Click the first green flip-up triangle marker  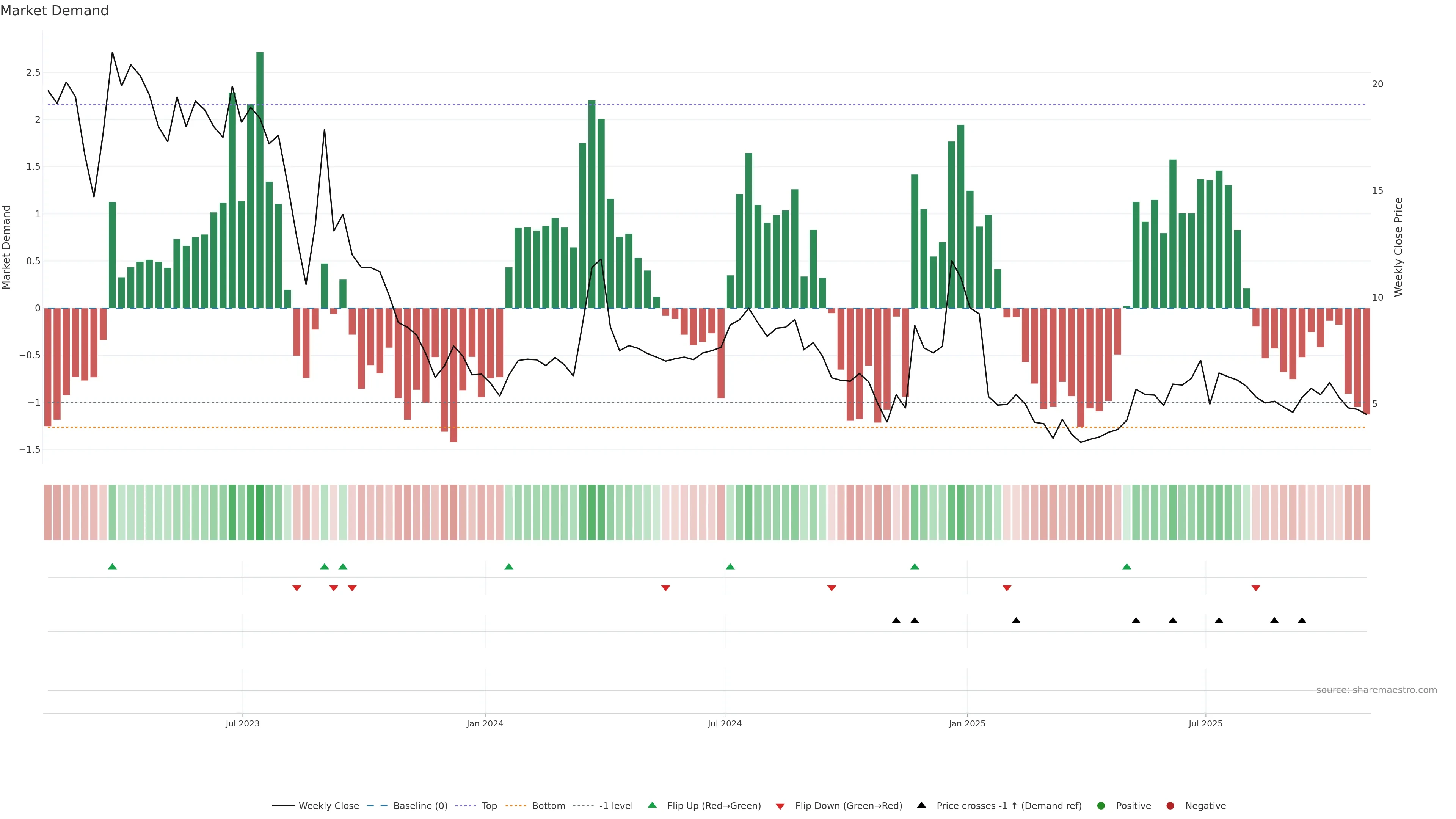[x=113, y=566]
